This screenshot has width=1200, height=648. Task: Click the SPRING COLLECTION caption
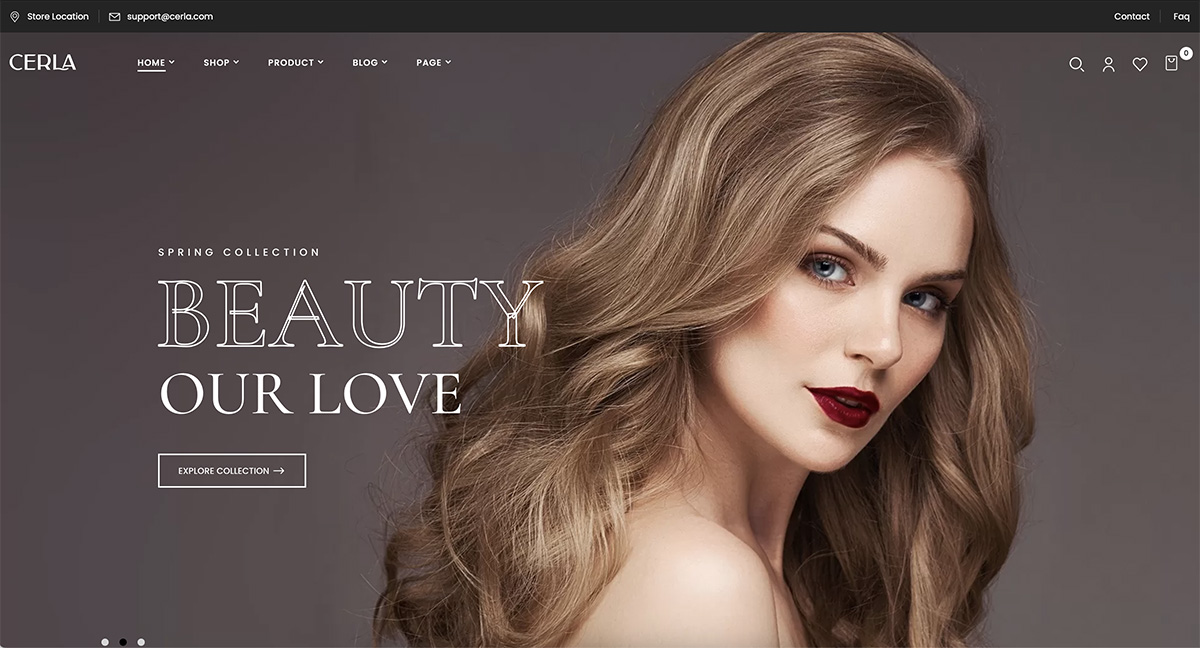239,252
